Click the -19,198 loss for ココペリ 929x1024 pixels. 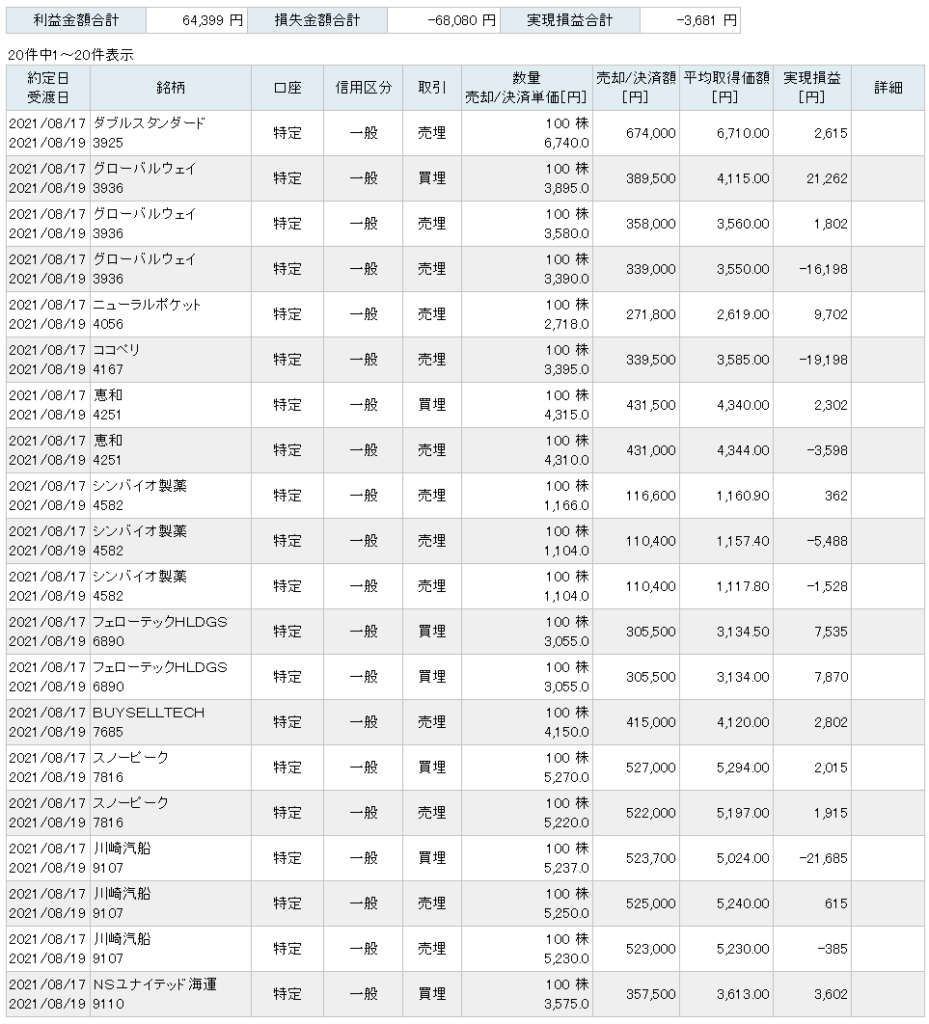[x=823, y=360]
